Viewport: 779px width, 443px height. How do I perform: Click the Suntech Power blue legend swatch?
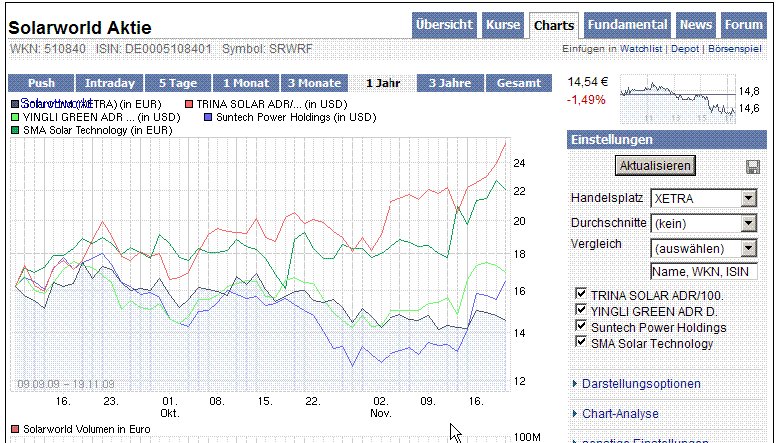point(208,118)
